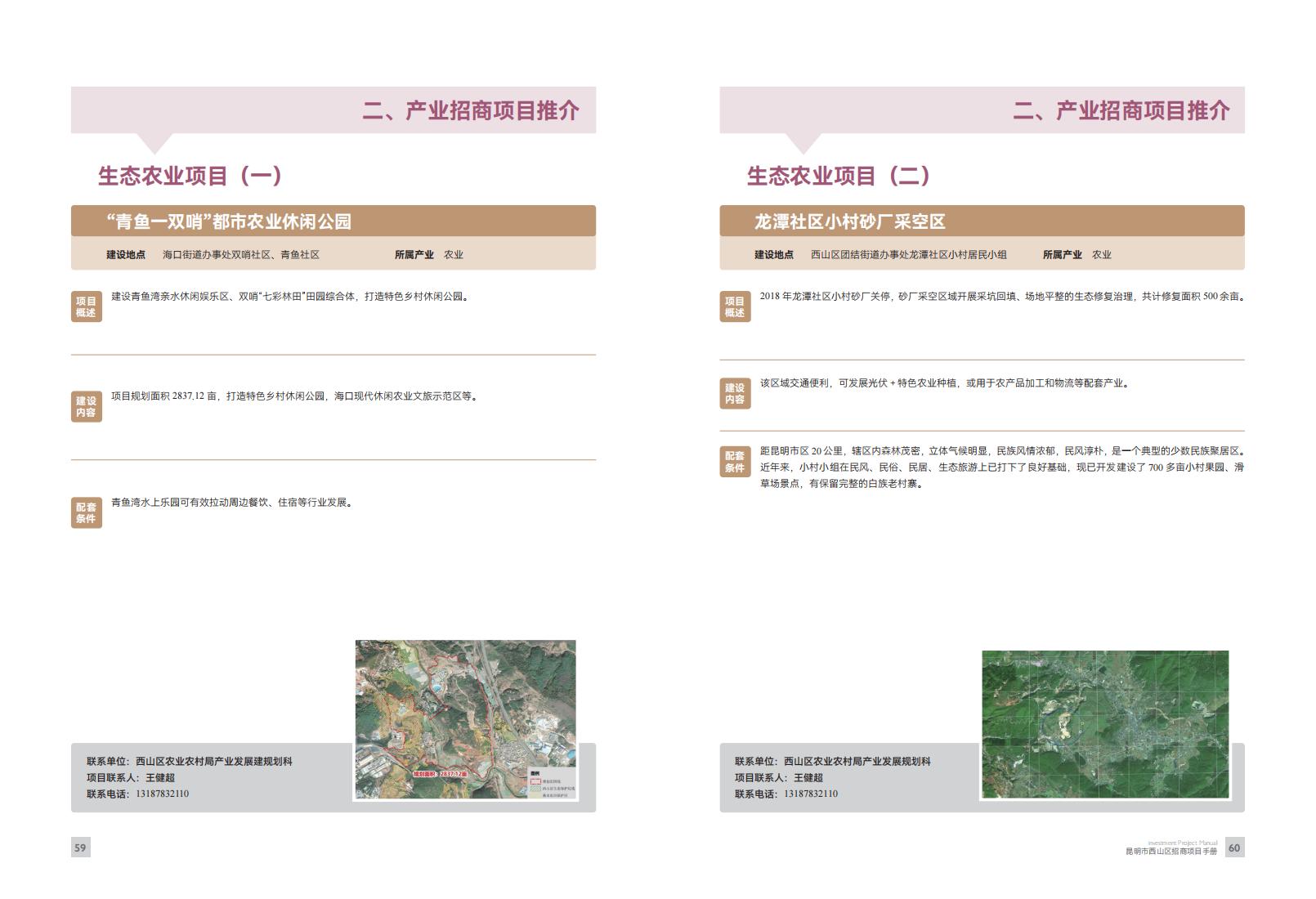The image size is (1316, 899).
Task: Click the map legend box
Action: pyautogui.click(x=552, y=782)
